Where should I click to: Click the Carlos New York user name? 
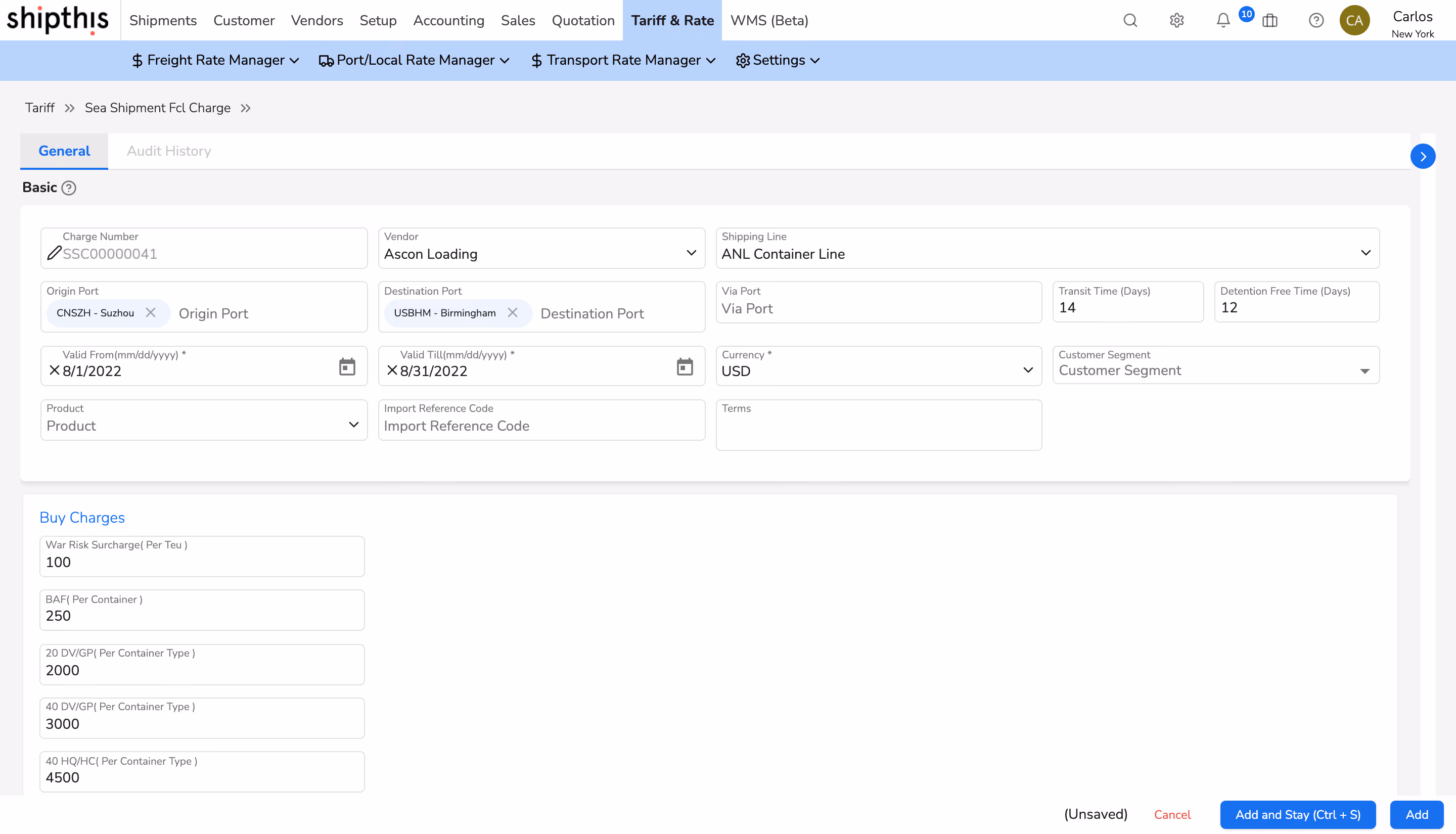[x=1413, y=24]
